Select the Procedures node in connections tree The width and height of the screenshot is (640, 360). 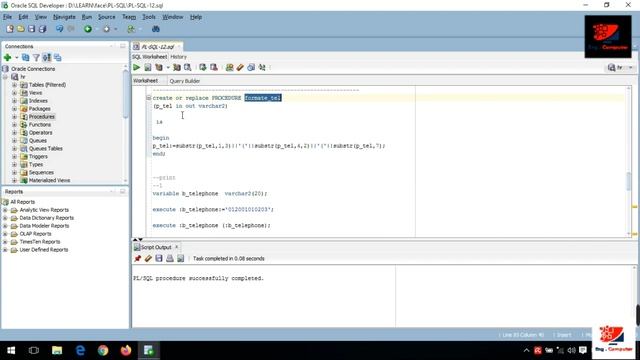click(x=42, y=117)
